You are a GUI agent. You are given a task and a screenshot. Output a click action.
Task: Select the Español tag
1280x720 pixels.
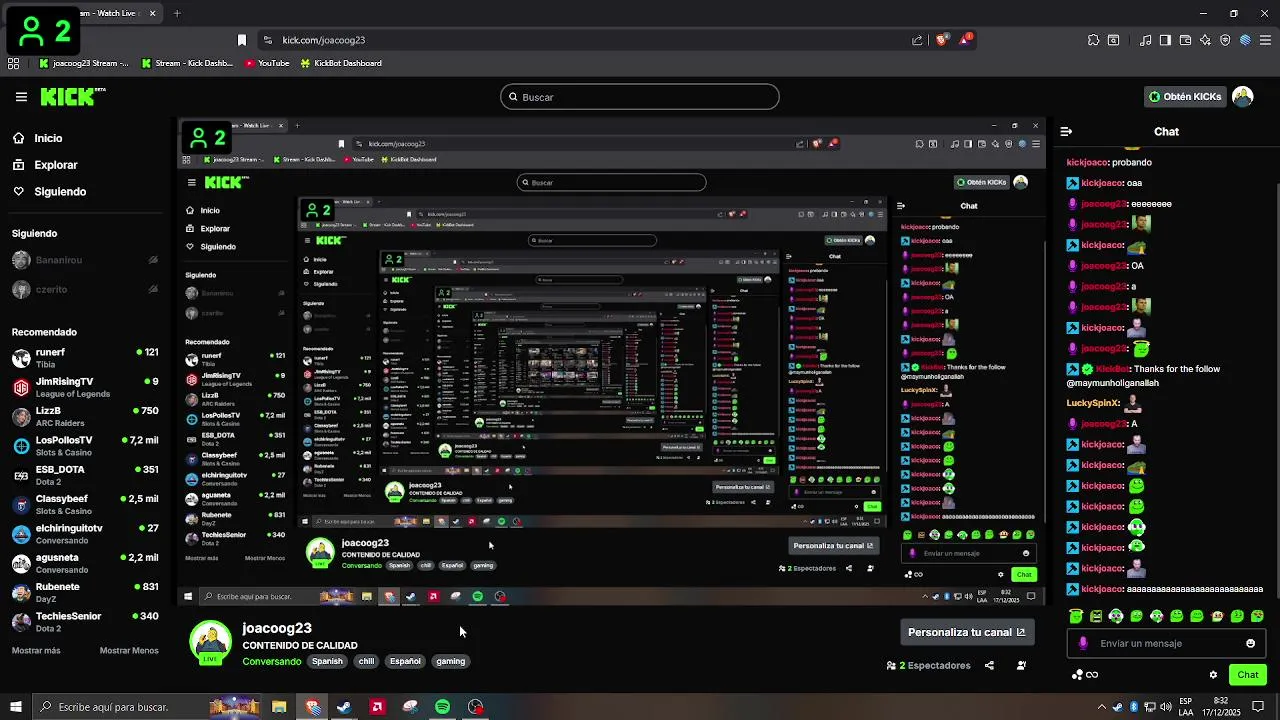(405, 661)
